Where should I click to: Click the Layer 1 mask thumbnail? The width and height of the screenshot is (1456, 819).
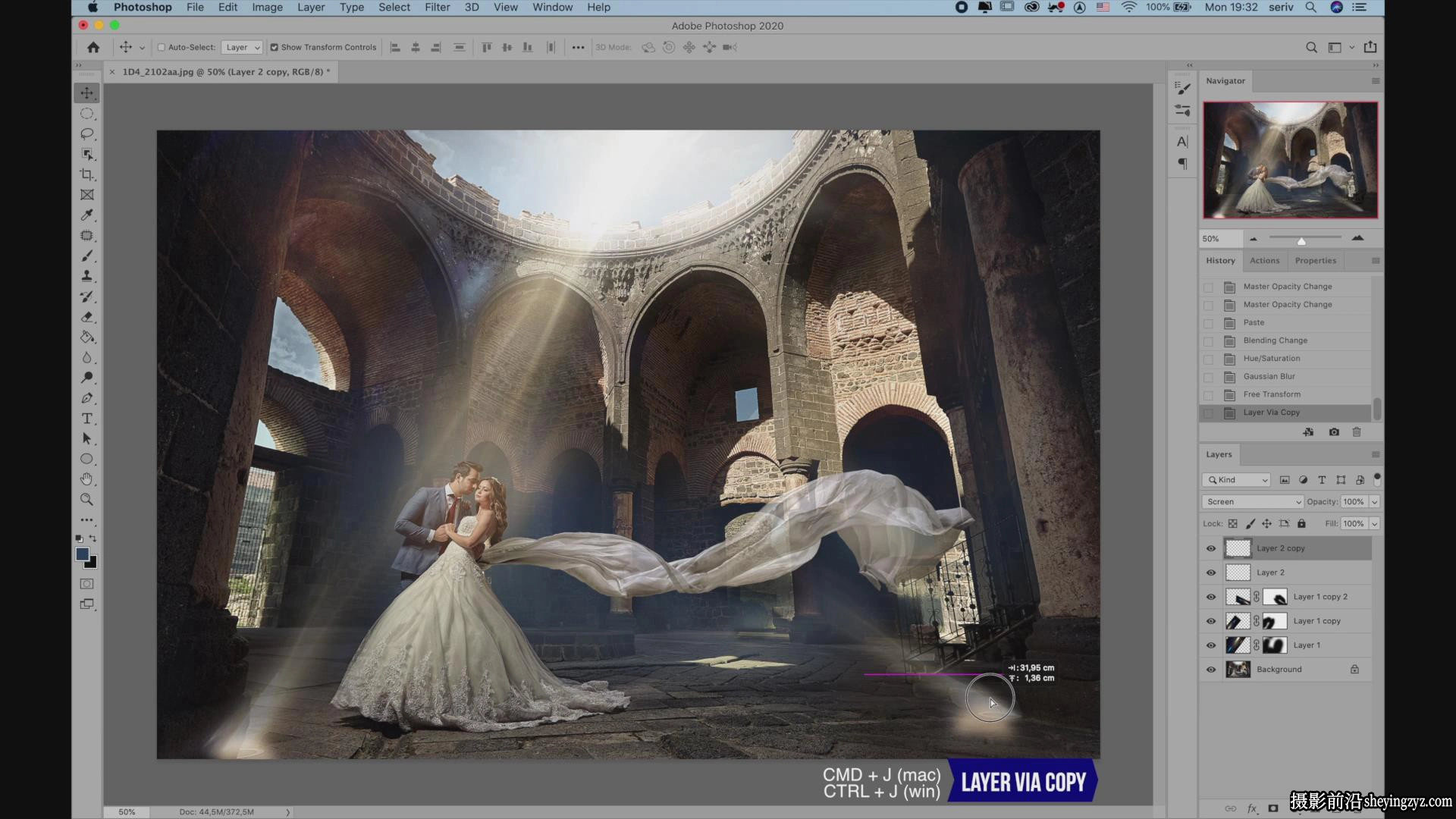(x=1275, y=645)
